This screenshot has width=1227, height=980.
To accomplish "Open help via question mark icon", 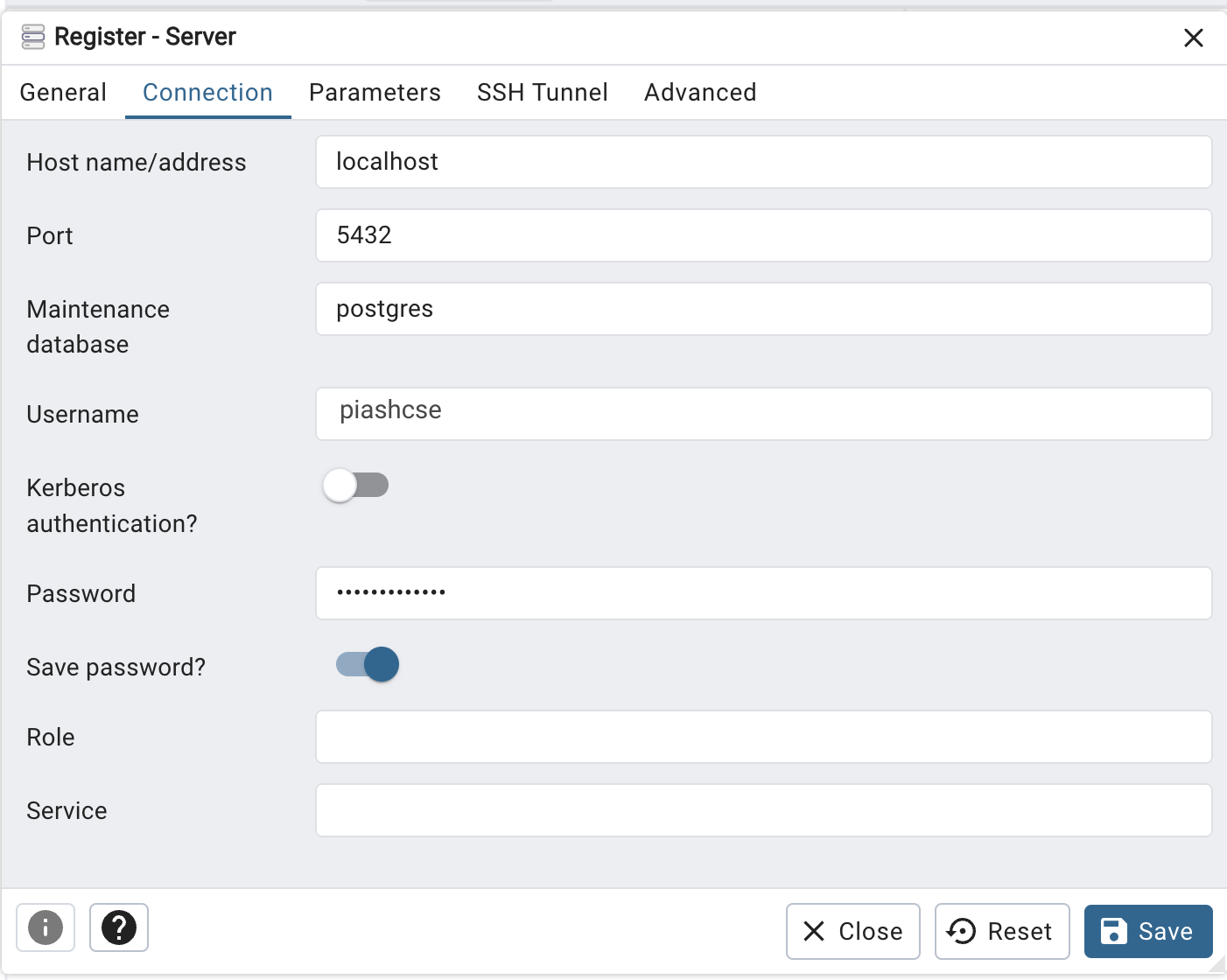I will pos(119,927).
